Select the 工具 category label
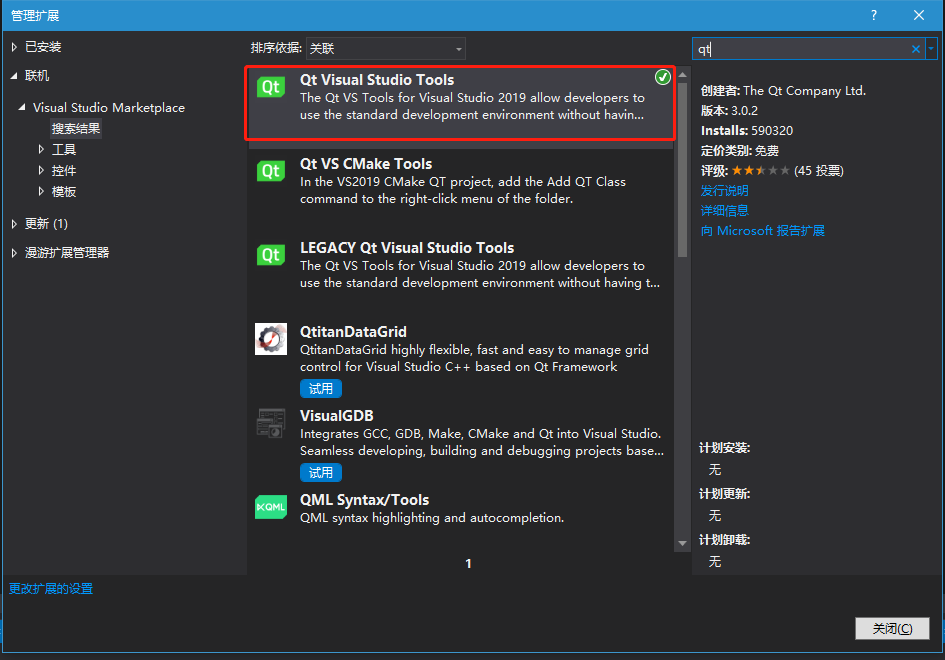Screen dimensions: 945x660 pos(64,149)
